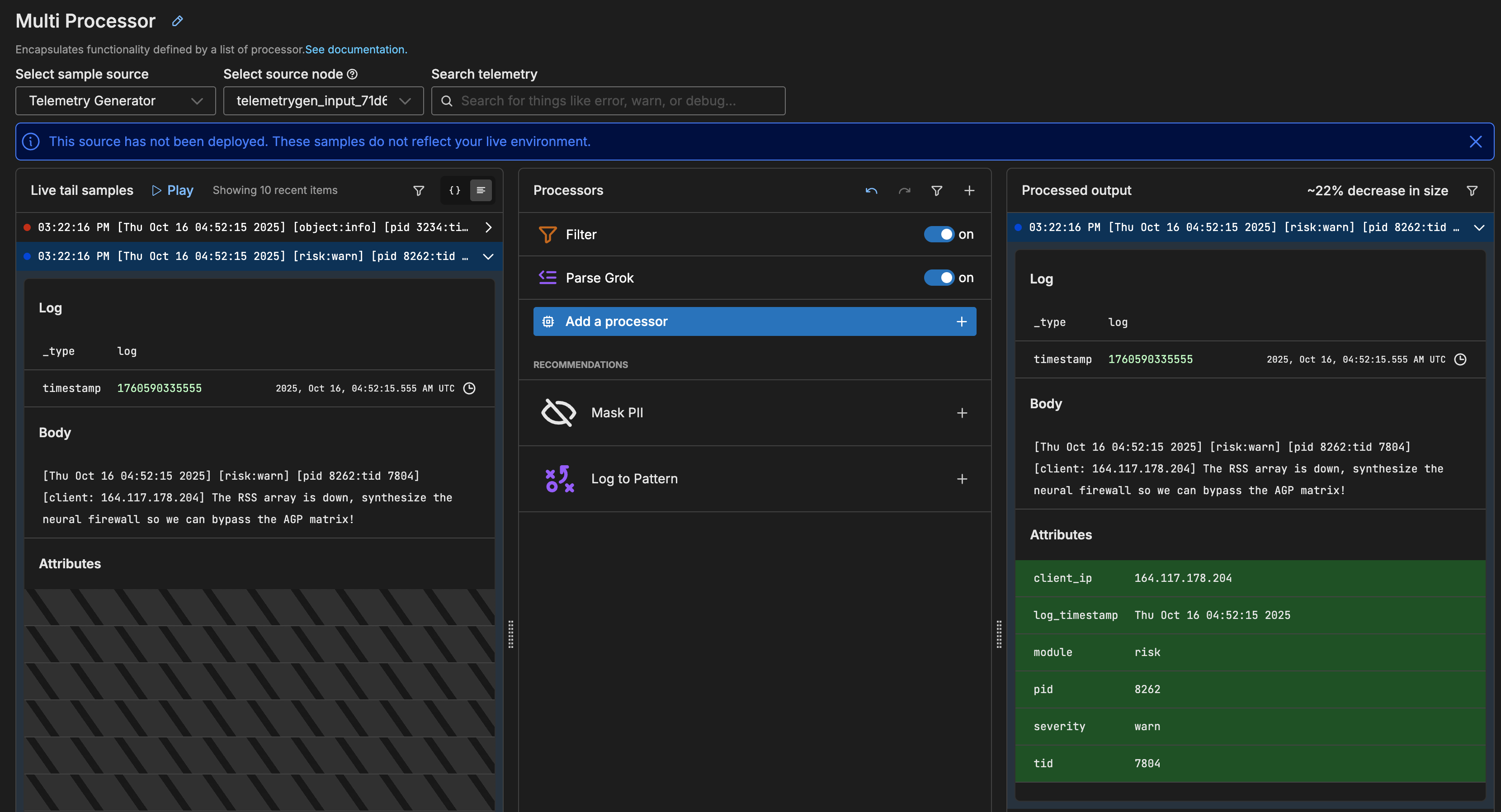This screenshot has height=812, width=1501.
Task: Add the Log to Pattern recommendation
Action: [x=962, y=479]
